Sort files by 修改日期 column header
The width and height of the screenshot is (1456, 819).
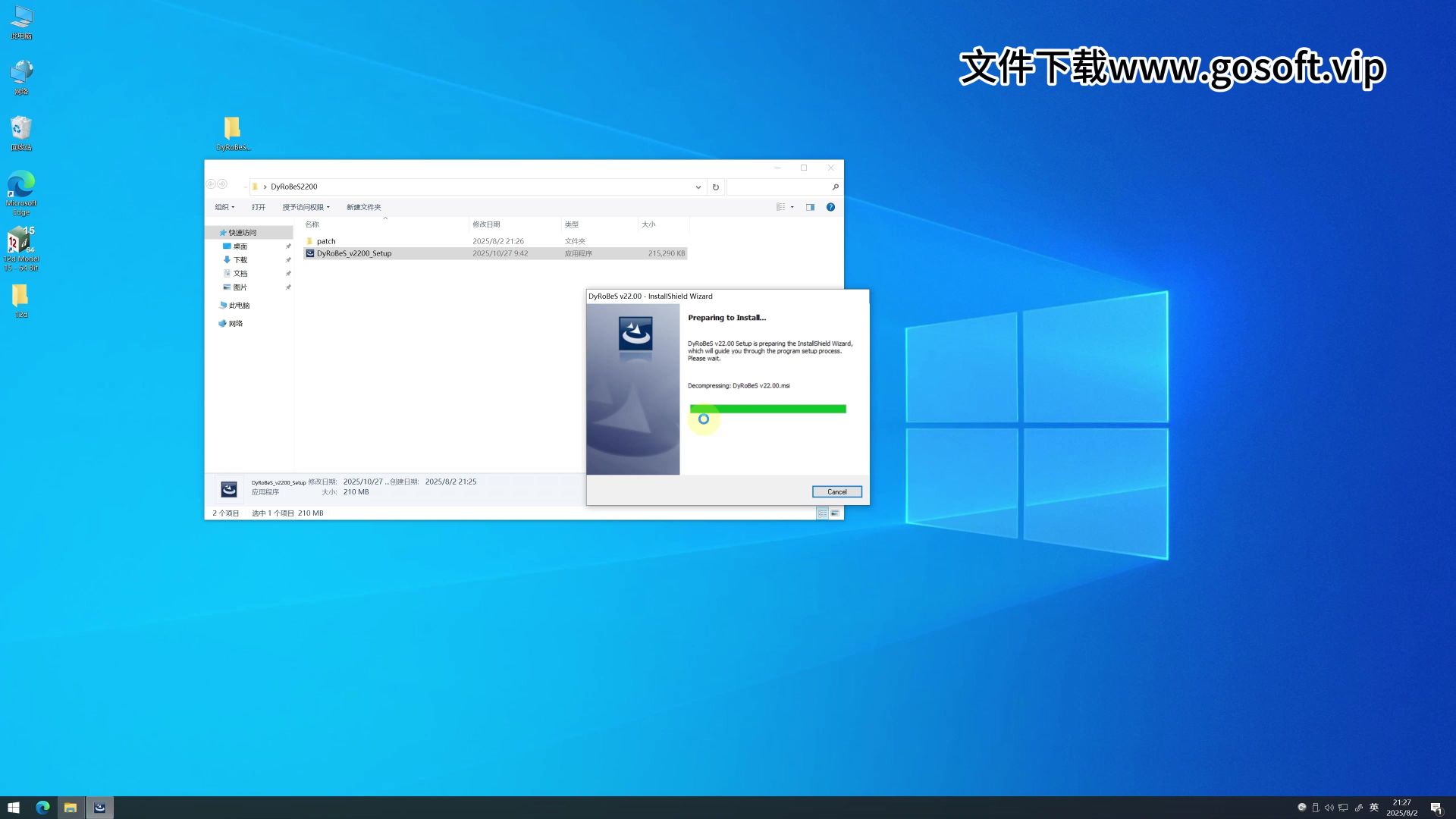pos(486,224)
